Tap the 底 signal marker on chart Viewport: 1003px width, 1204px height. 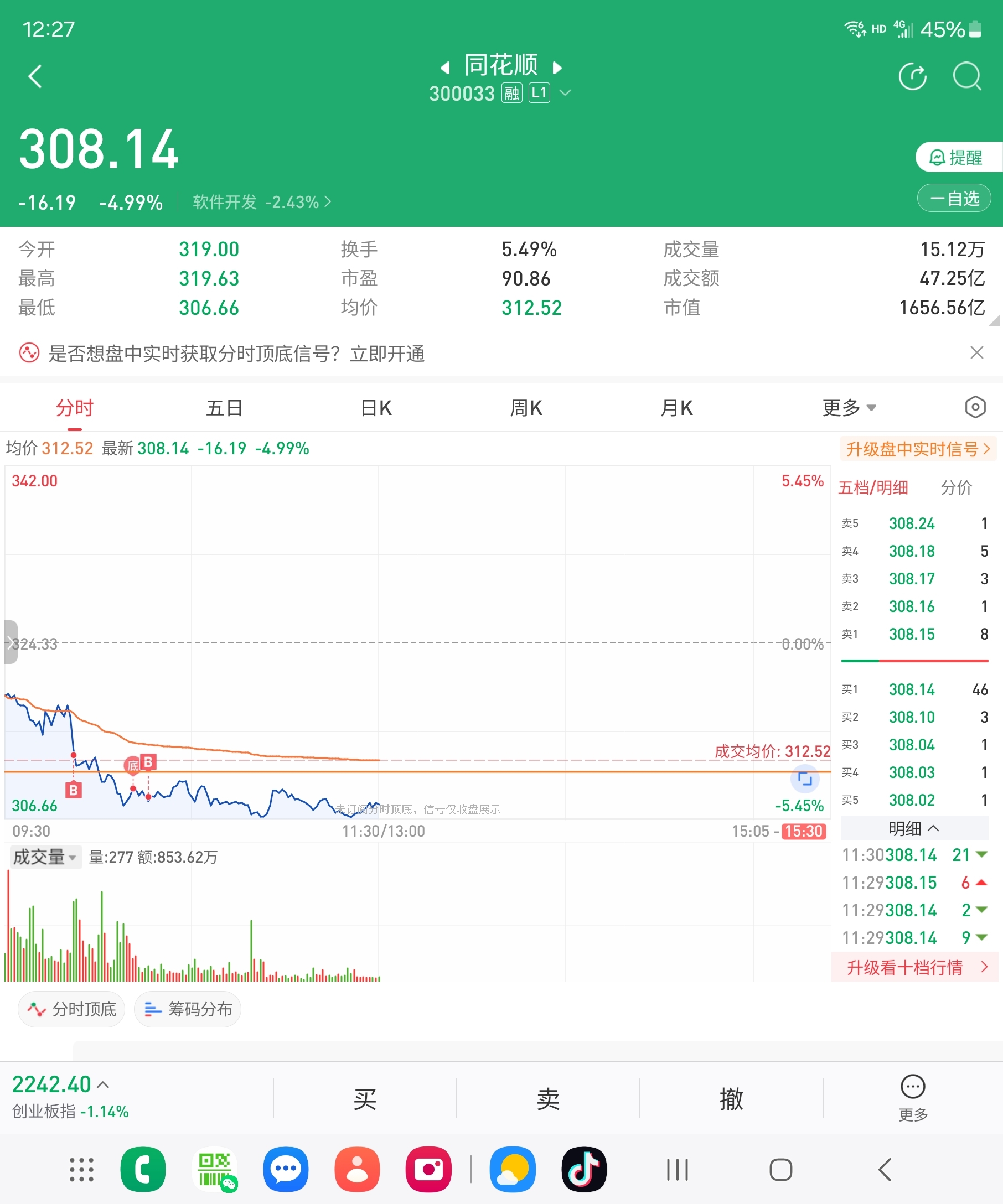pyautogui.click(x=132, y=765)
